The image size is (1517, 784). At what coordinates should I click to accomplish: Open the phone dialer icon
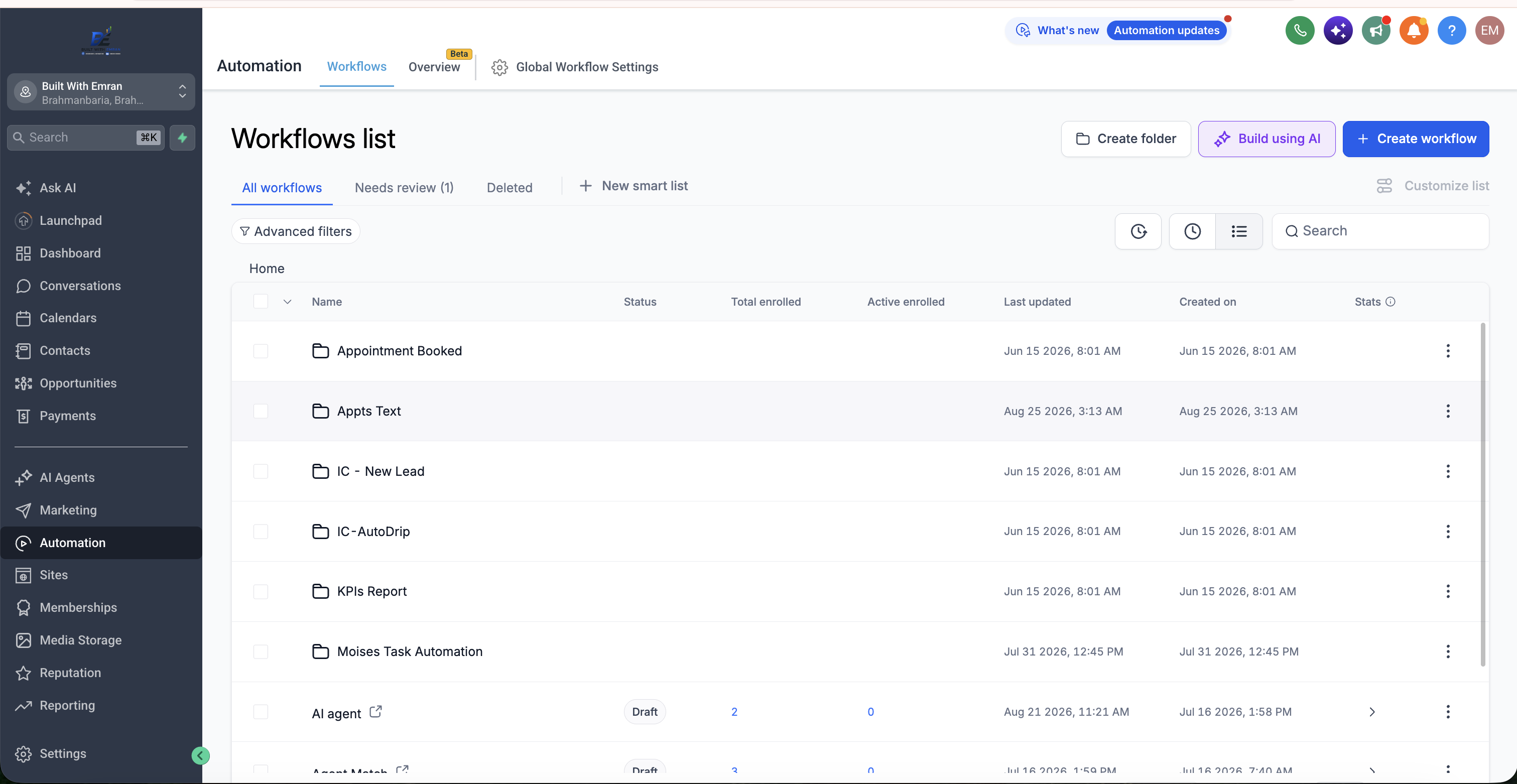1299,30
